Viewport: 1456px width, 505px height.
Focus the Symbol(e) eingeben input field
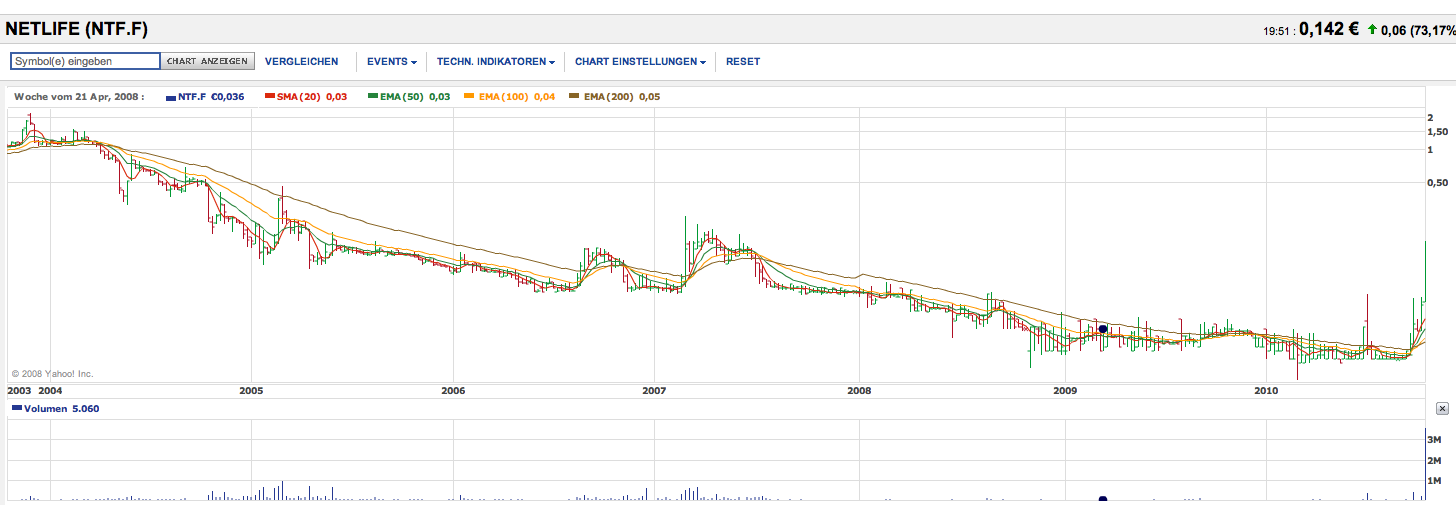click(85, 61)
